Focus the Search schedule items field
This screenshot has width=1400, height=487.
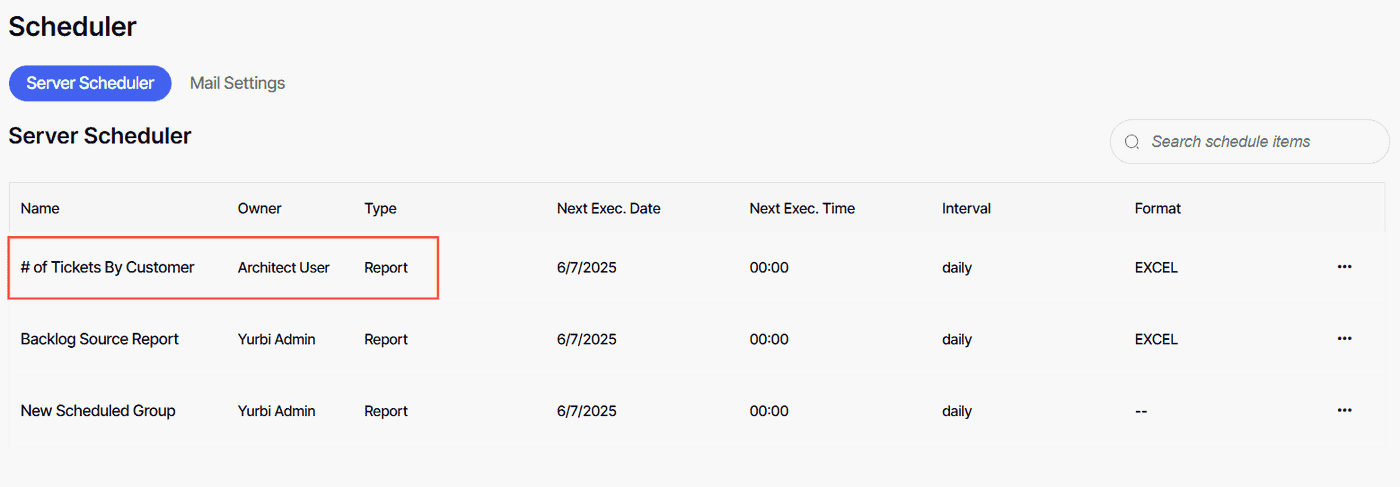1249,142
